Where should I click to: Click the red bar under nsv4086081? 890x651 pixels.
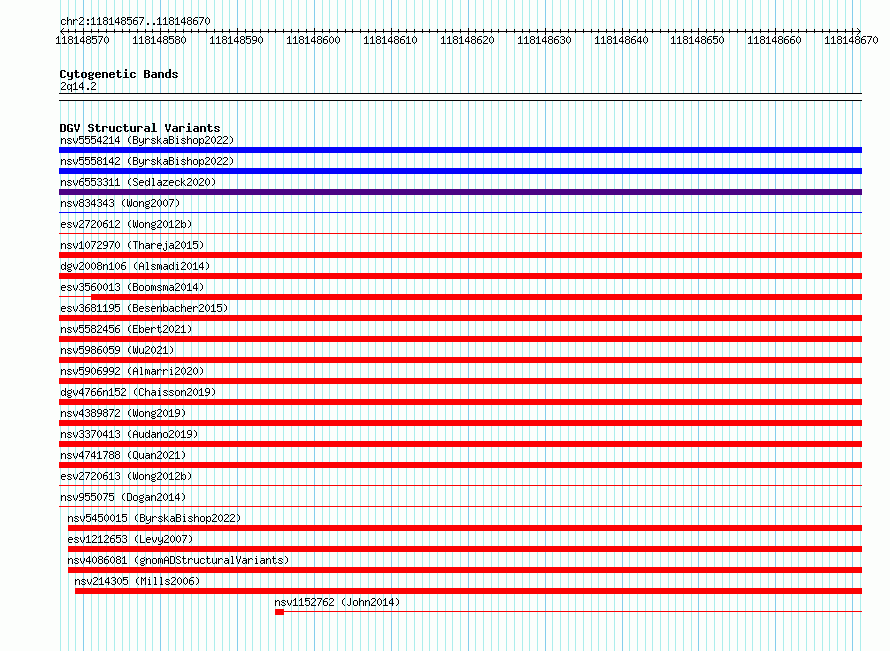[465, 570]
